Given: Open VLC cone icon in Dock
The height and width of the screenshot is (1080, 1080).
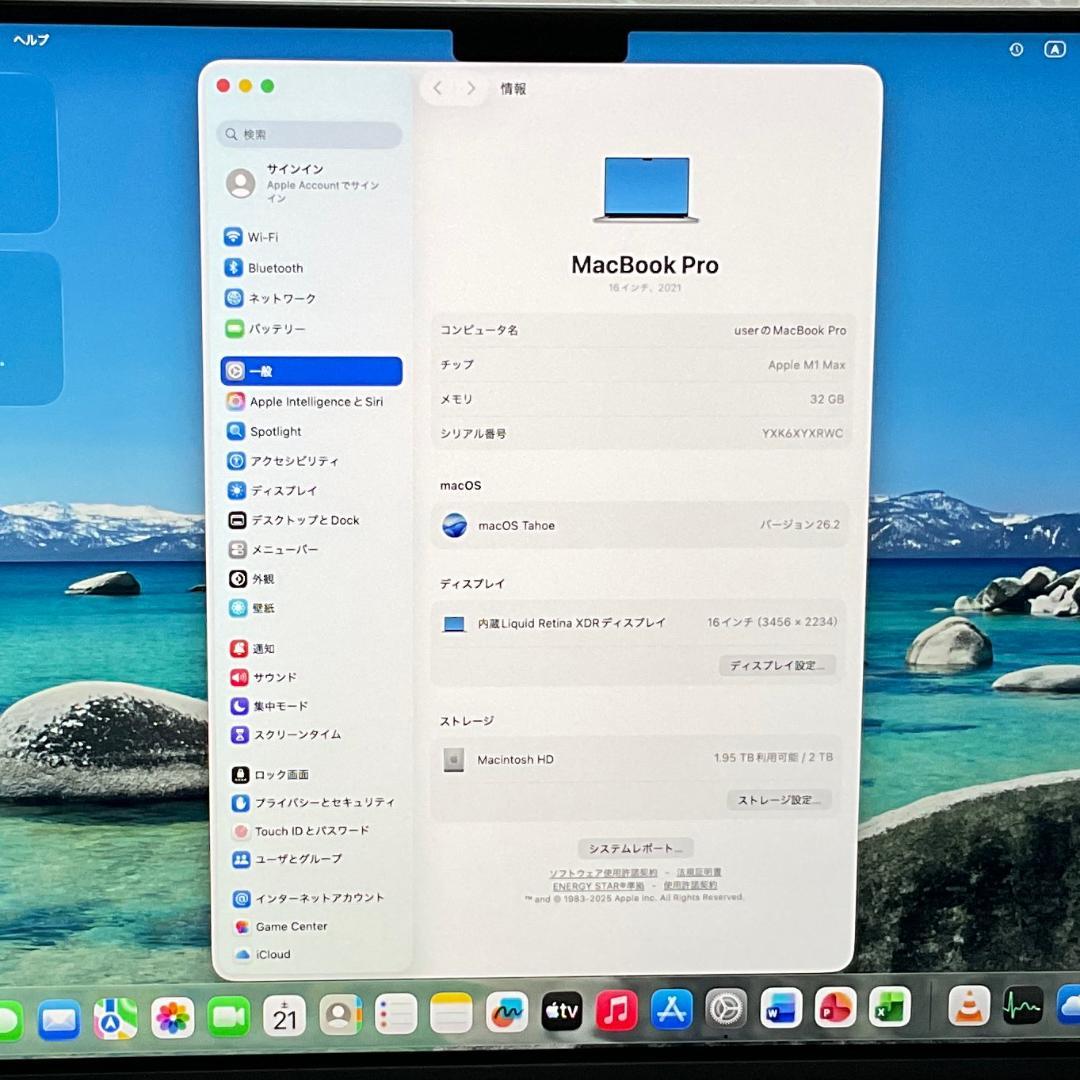Looking at the screenshot, I should click(969, 1006).
